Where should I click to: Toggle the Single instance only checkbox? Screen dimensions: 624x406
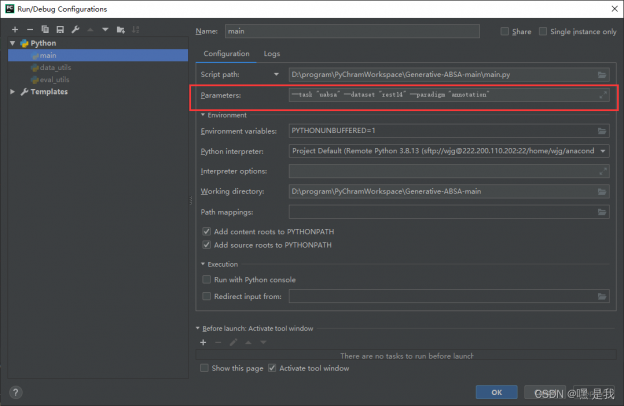[x=543, y=32]
